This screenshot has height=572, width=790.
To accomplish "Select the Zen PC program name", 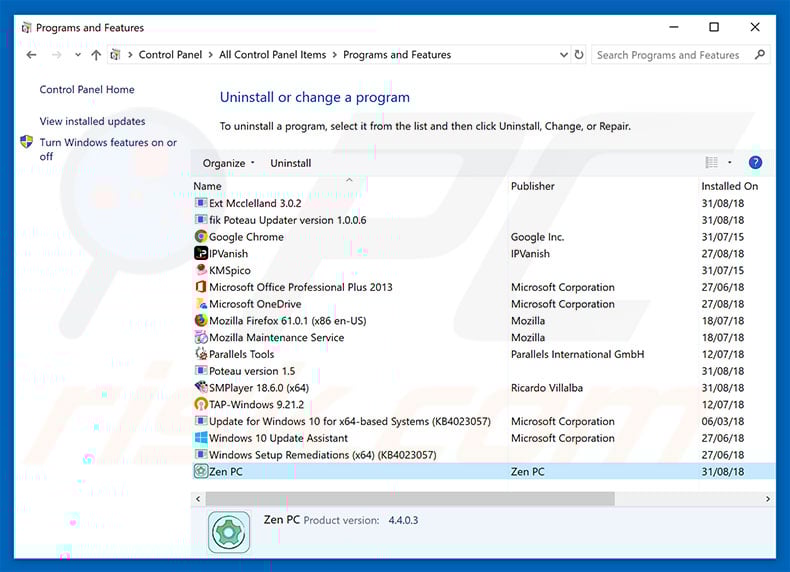I will 226,471.
